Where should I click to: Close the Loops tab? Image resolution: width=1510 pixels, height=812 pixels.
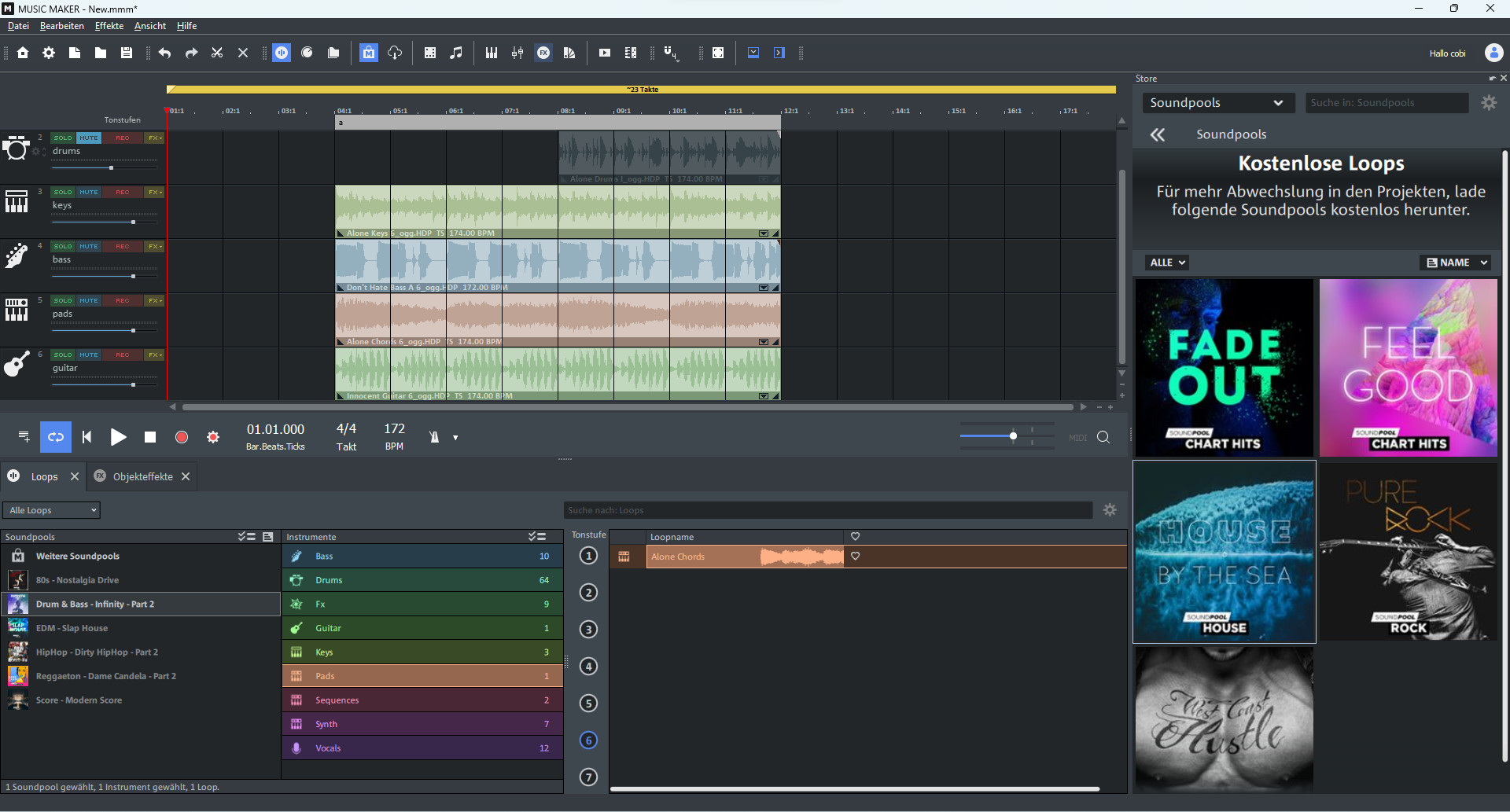[75, 476]
